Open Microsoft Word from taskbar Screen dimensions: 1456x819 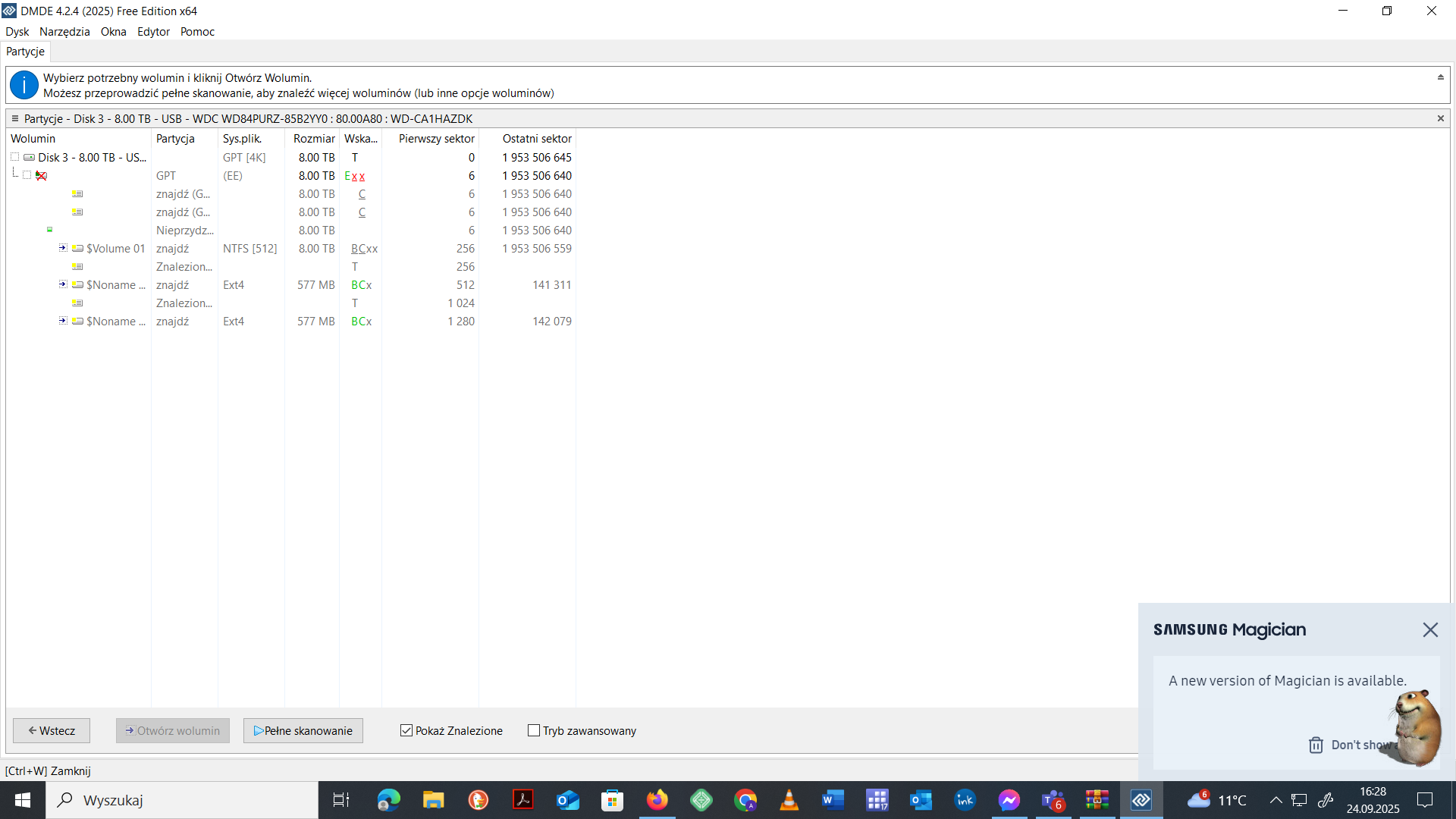[833, 800]
